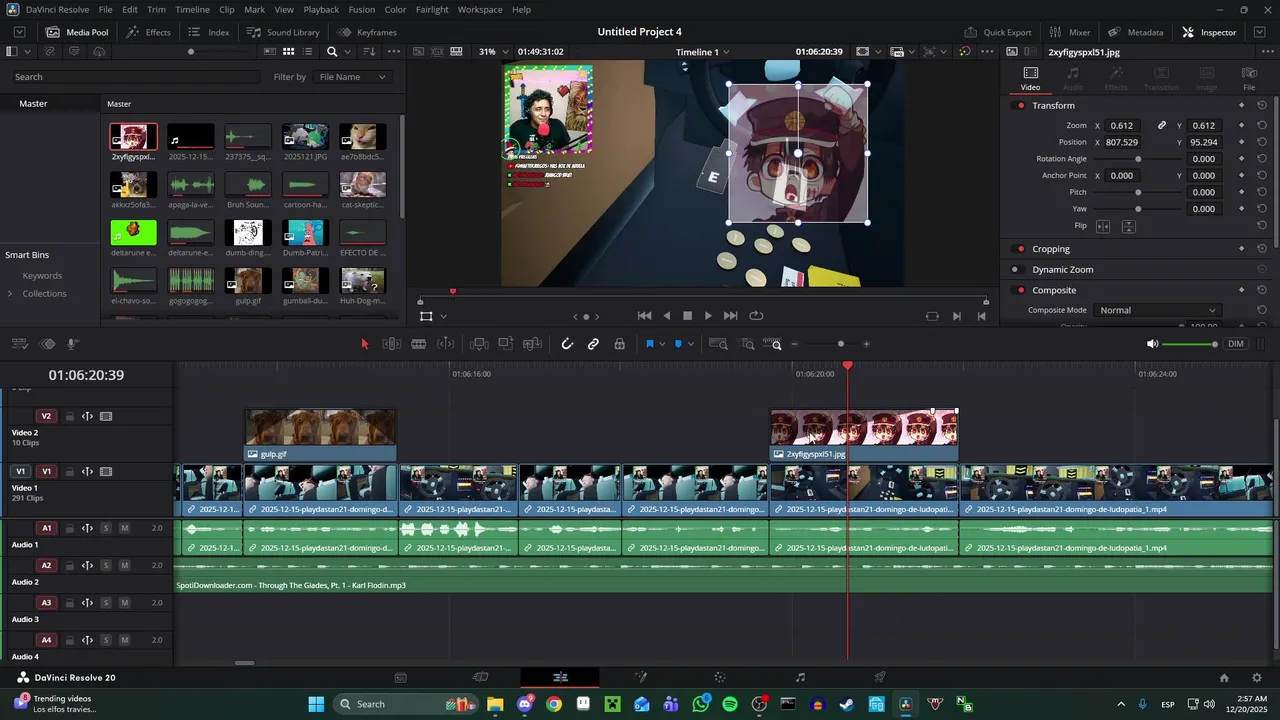This screenshot has width=1280, height=720.
Task: Open the Timeline menu
Action: [192, 9]
